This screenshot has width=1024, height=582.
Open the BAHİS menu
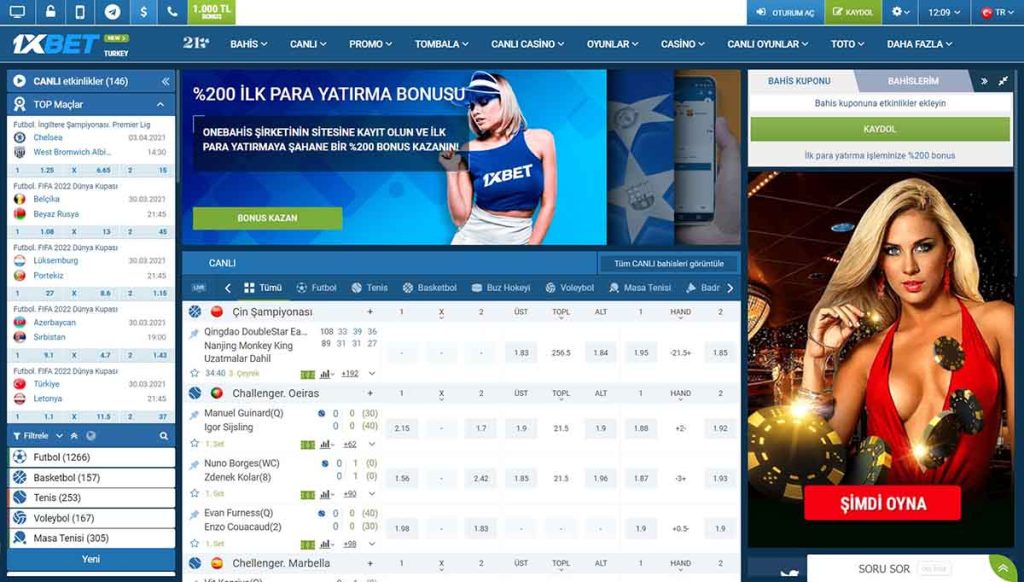[x=248, y=44]
